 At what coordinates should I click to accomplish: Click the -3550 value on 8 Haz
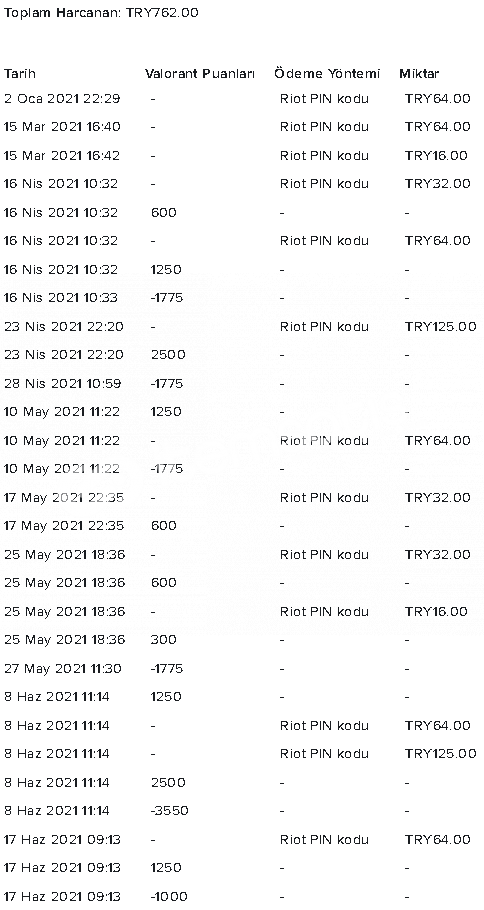coord(169,811)
